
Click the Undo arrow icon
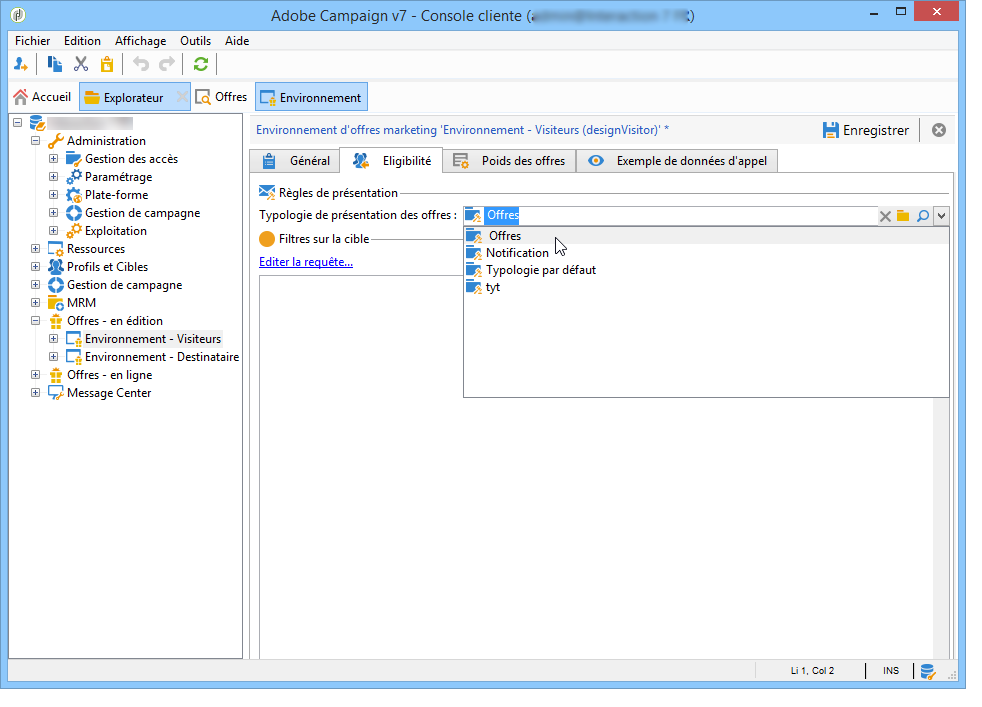(141, 64)
